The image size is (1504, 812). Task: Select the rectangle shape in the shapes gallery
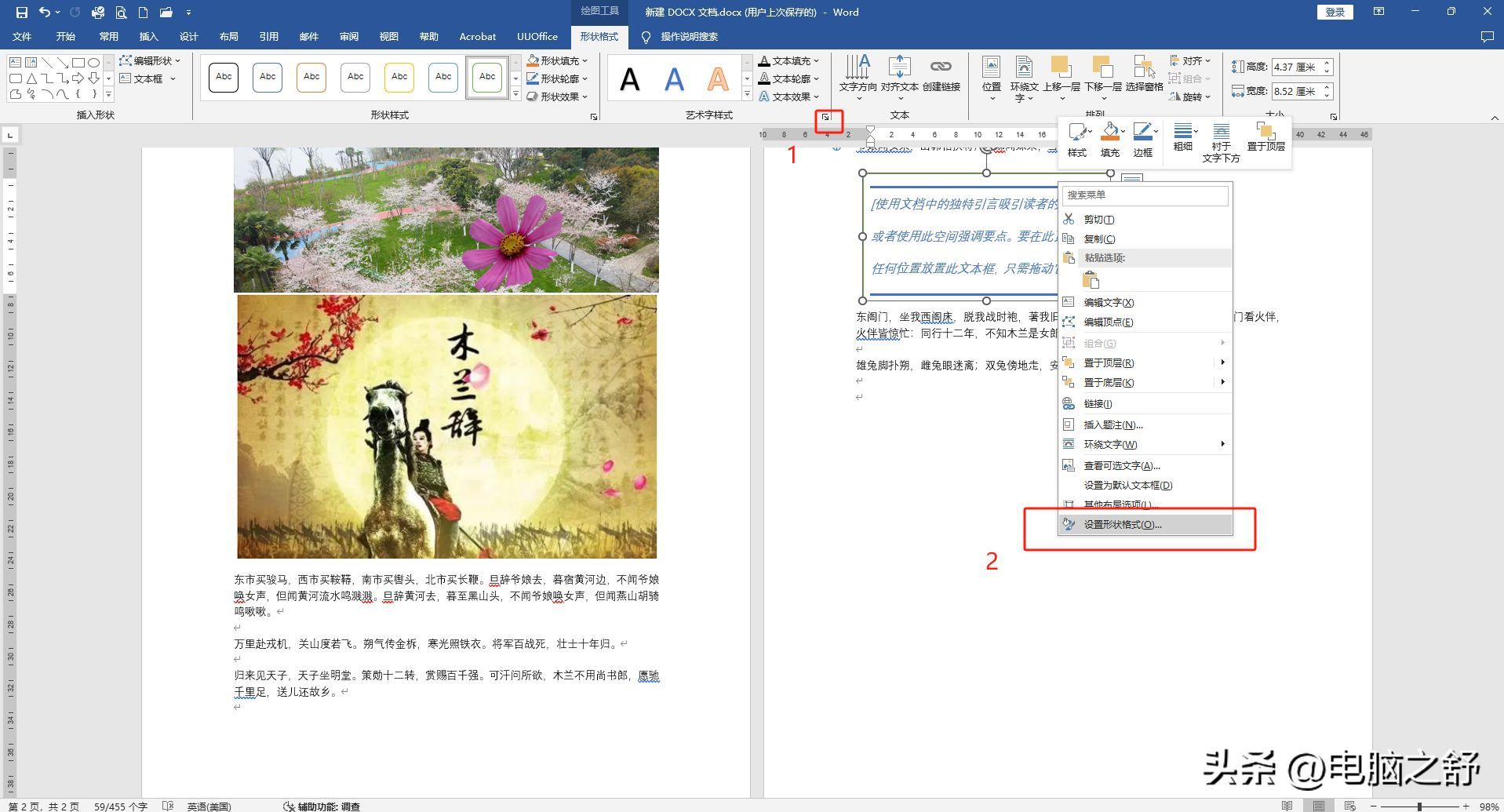78,62
